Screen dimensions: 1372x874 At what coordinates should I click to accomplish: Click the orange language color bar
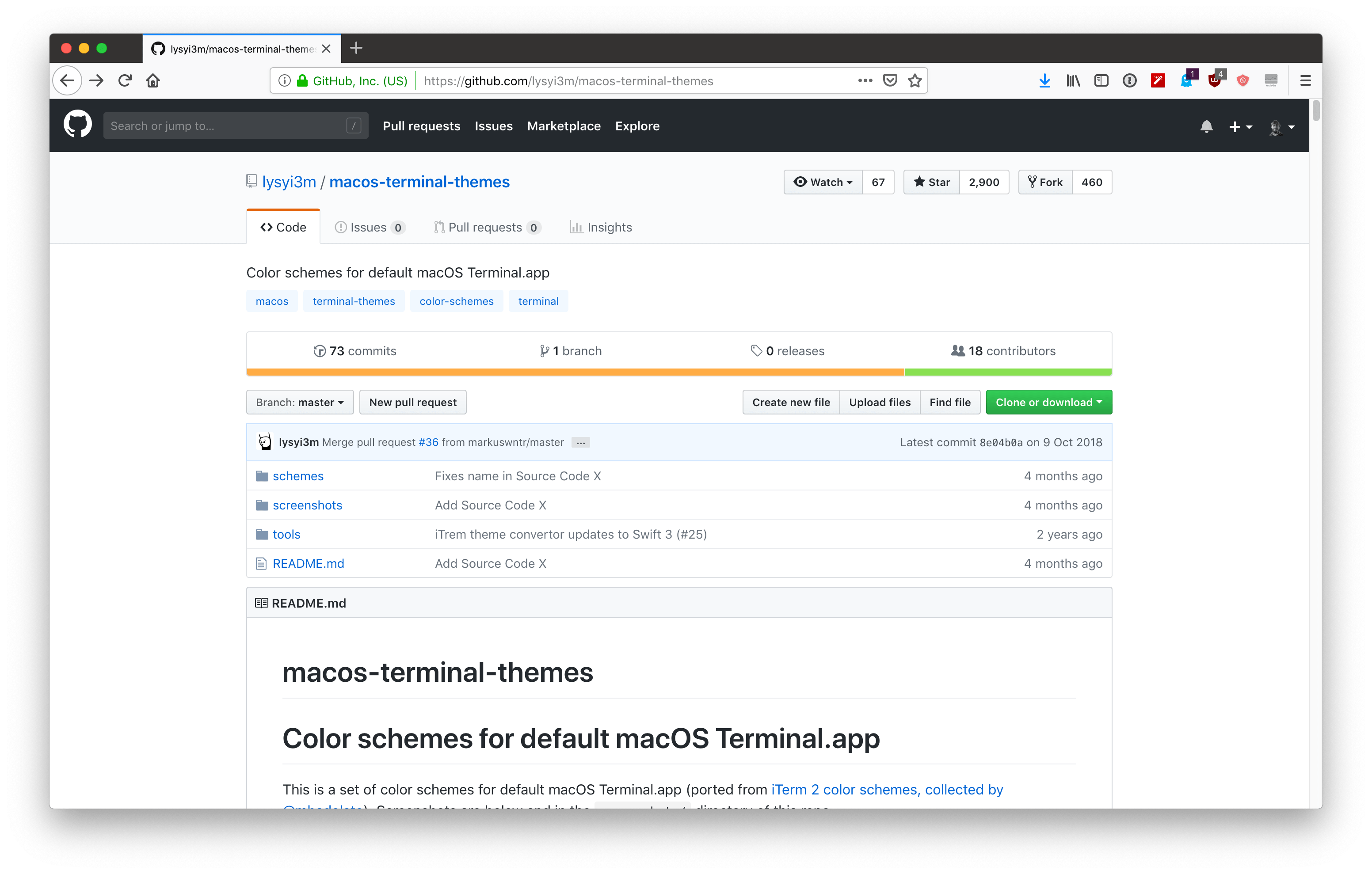point(575,372)
